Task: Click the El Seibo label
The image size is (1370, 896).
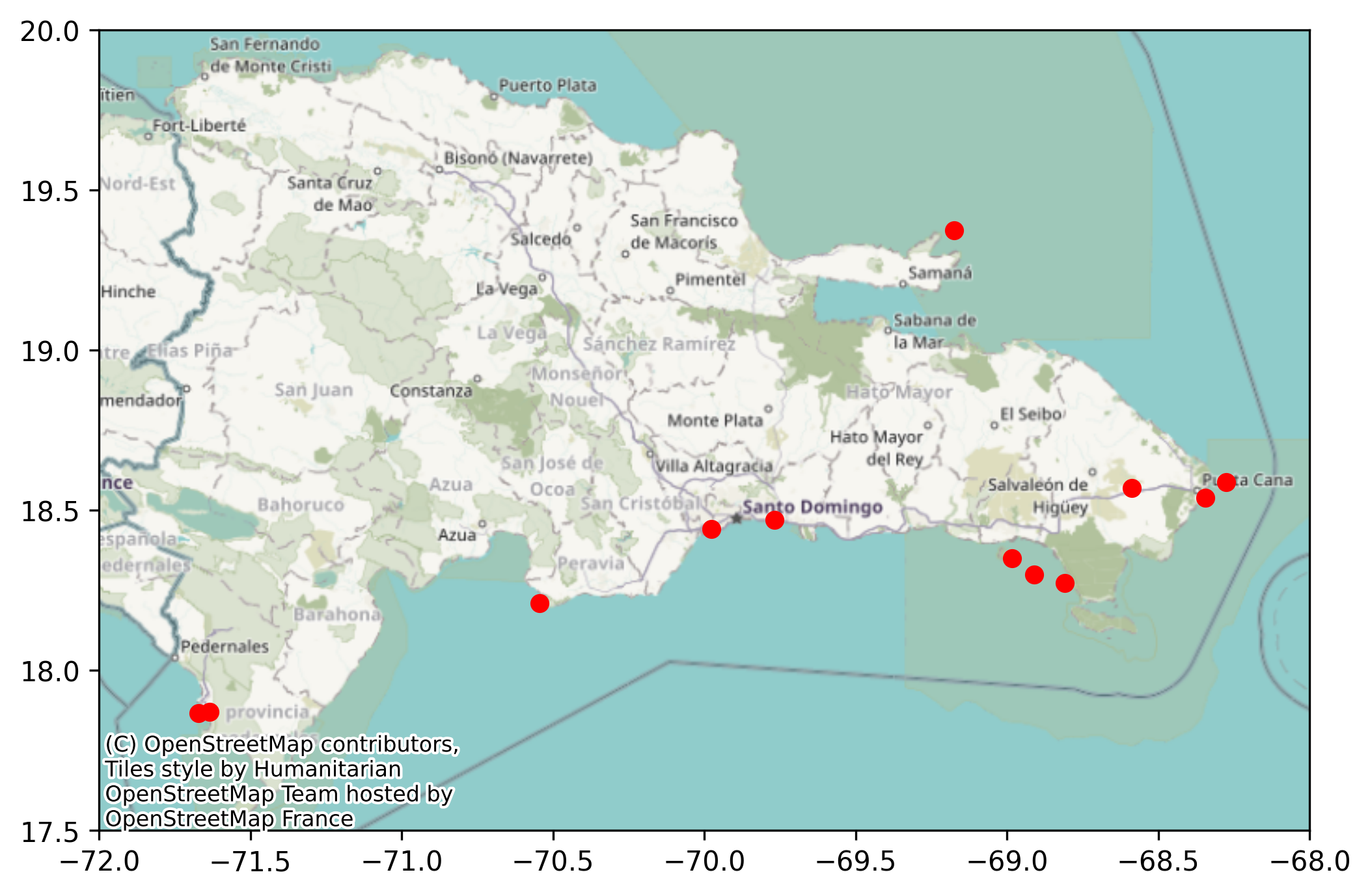Action: pyautogui.click(x=1031, y=414)
